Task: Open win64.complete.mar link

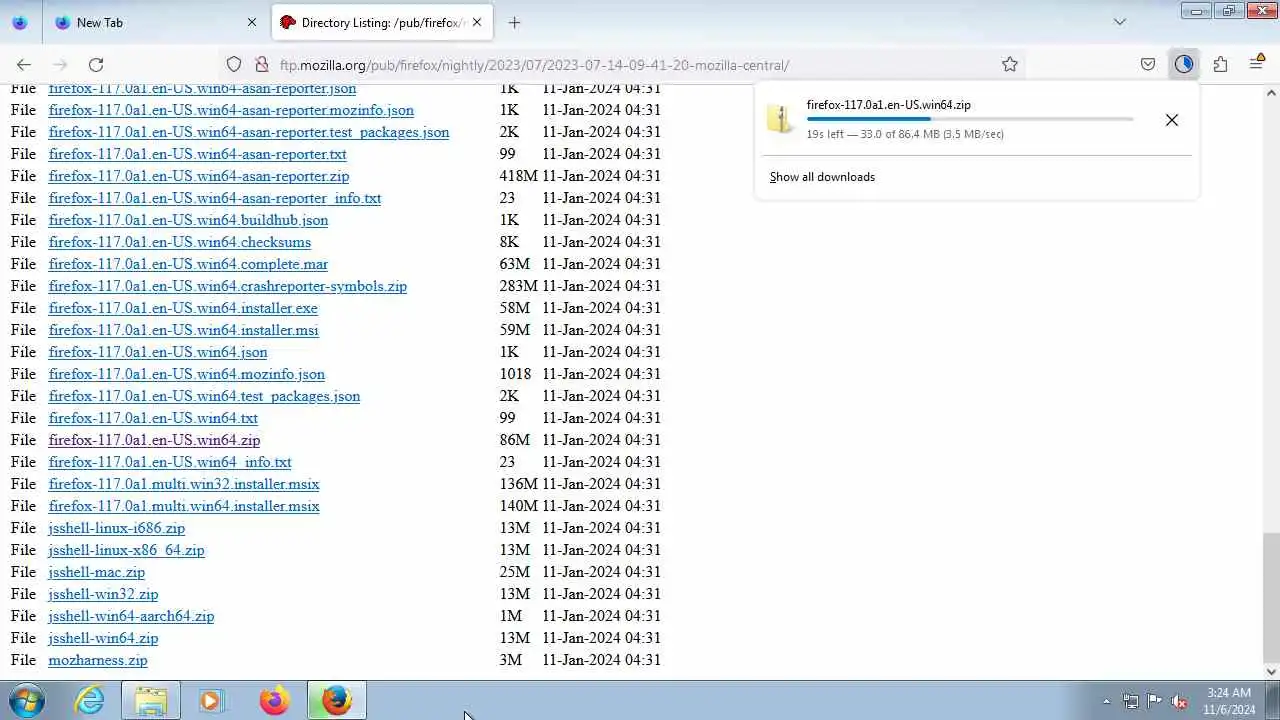Action: point(188,264)
